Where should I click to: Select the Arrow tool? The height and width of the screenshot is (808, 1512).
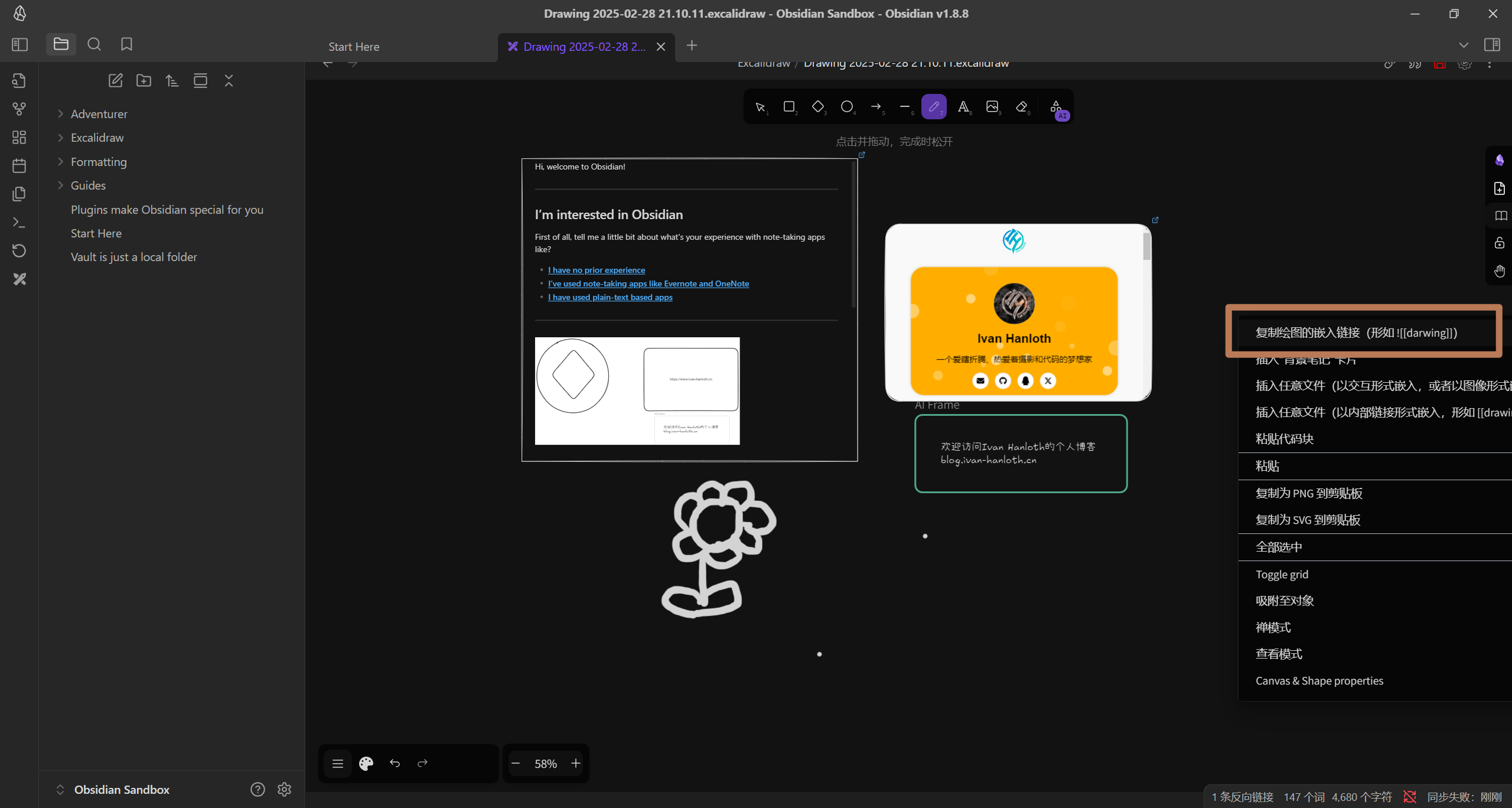(x=875, y=107)
